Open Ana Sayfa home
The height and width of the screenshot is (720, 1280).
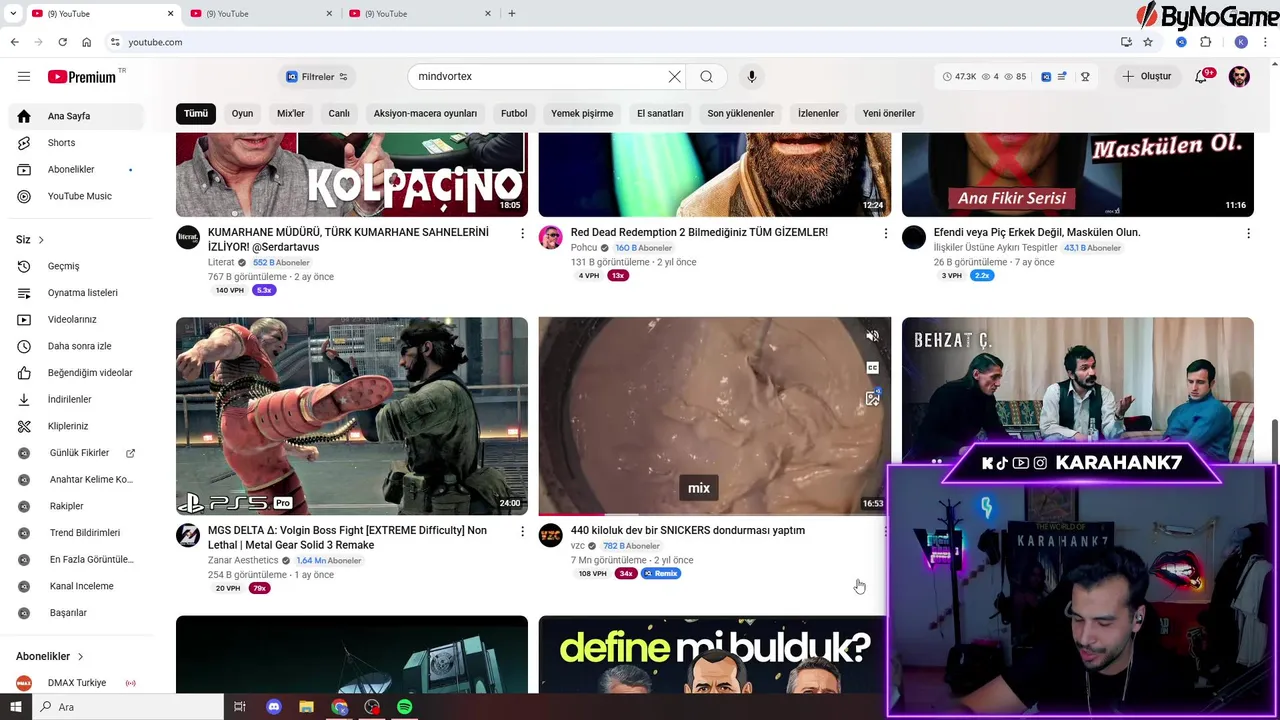pyautogui.click(x=76, y=116)
